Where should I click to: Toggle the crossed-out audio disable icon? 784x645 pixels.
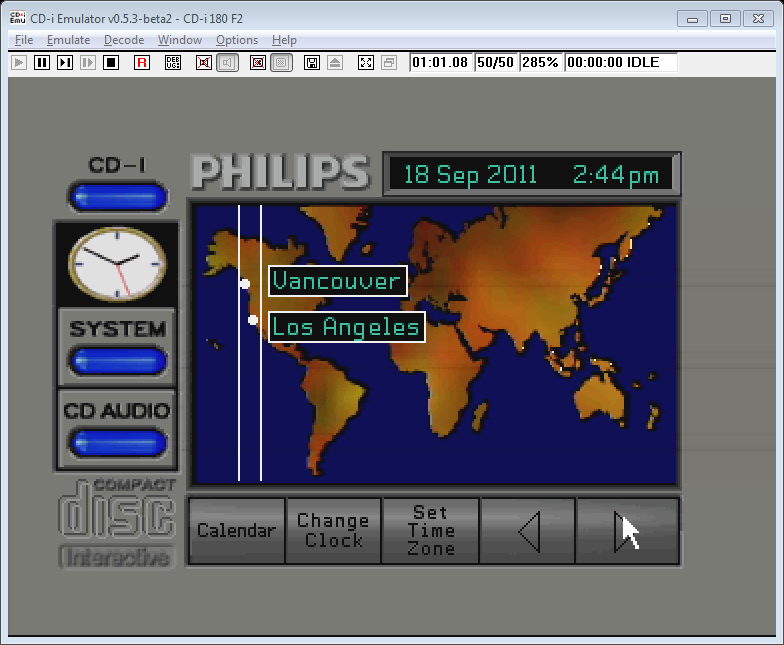pos(204,62)
